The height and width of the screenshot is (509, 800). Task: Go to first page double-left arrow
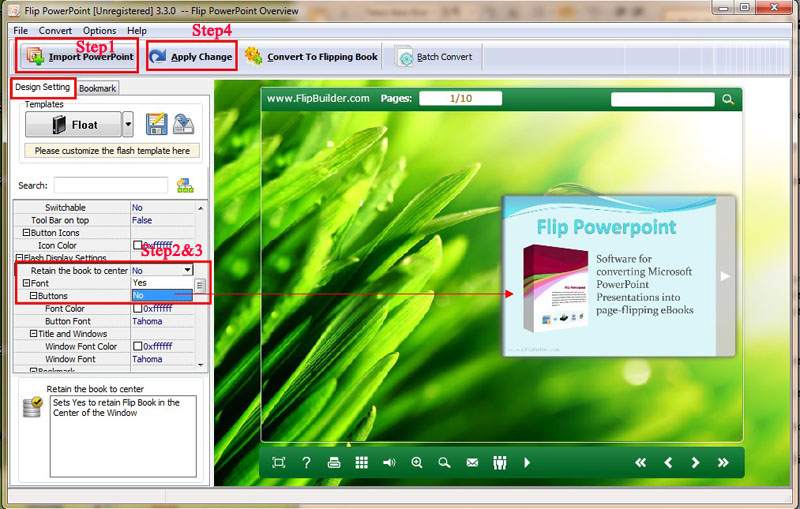click(640, 463)
